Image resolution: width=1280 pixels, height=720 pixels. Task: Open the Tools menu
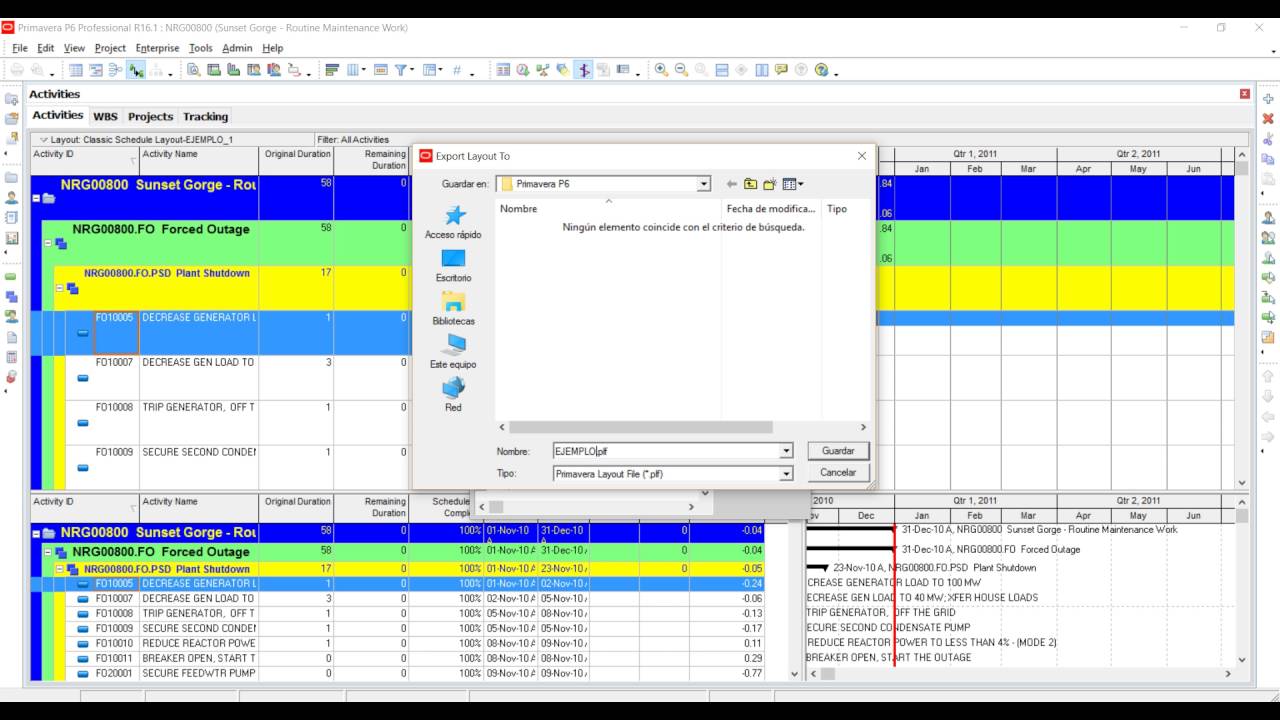201,48
